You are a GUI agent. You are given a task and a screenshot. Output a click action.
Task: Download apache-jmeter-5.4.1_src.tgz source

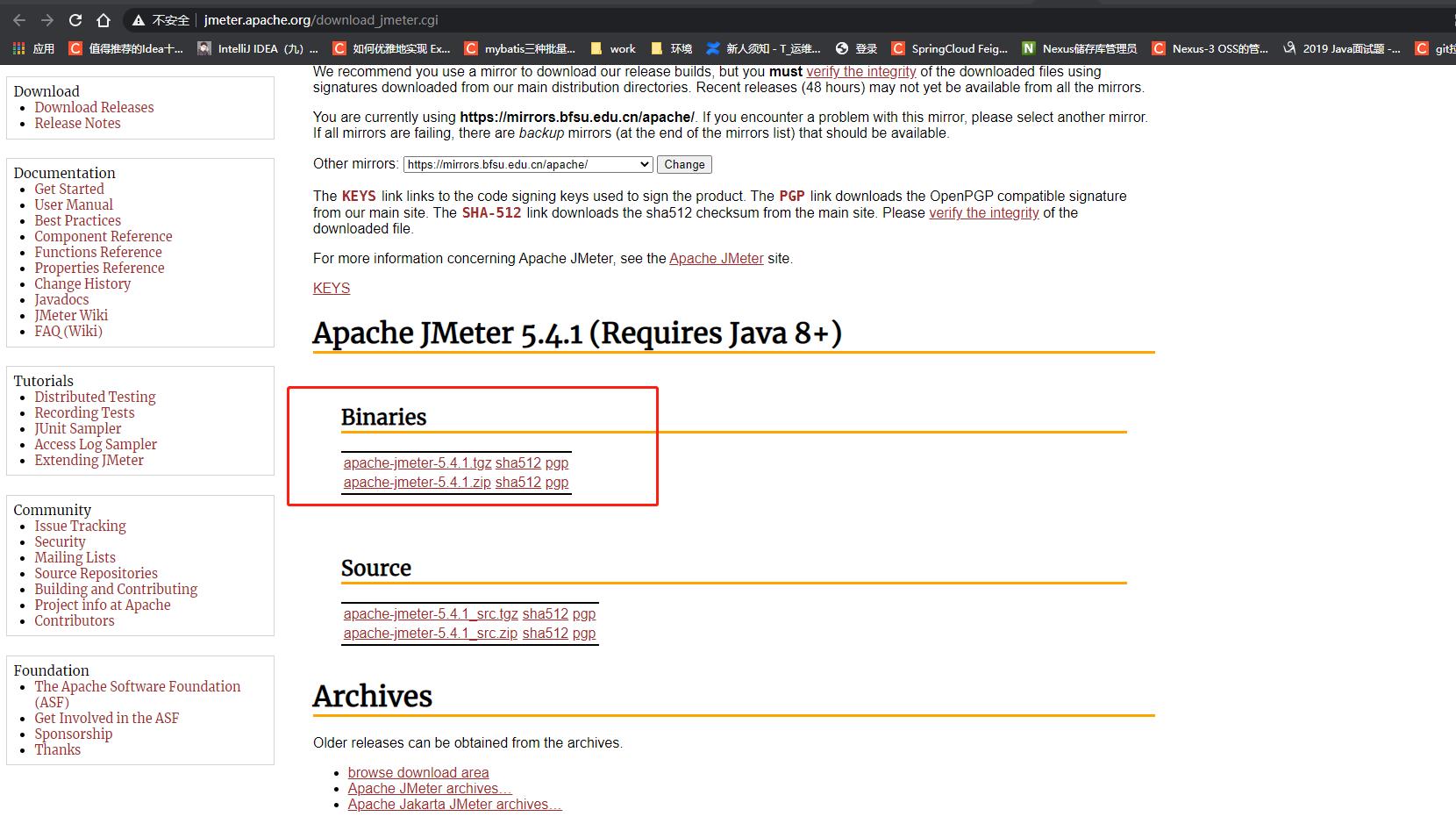(431, 613)
